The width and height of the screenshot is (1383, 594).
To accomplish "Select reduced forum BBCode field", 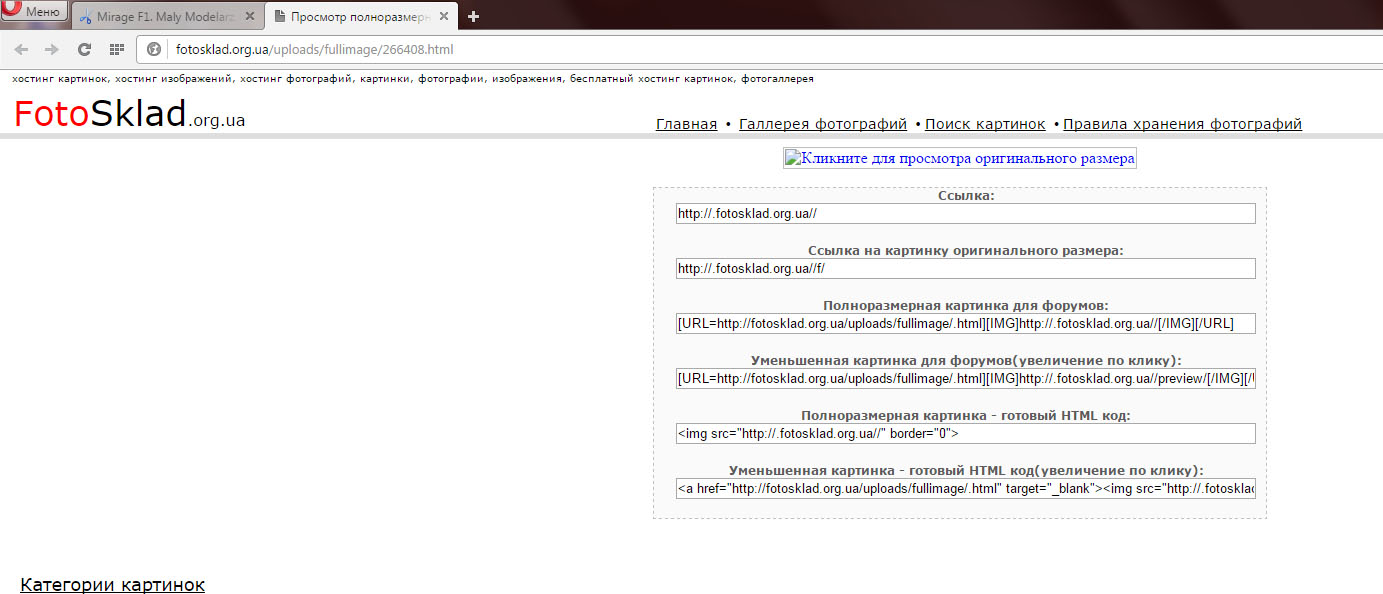I will [966, 379].
